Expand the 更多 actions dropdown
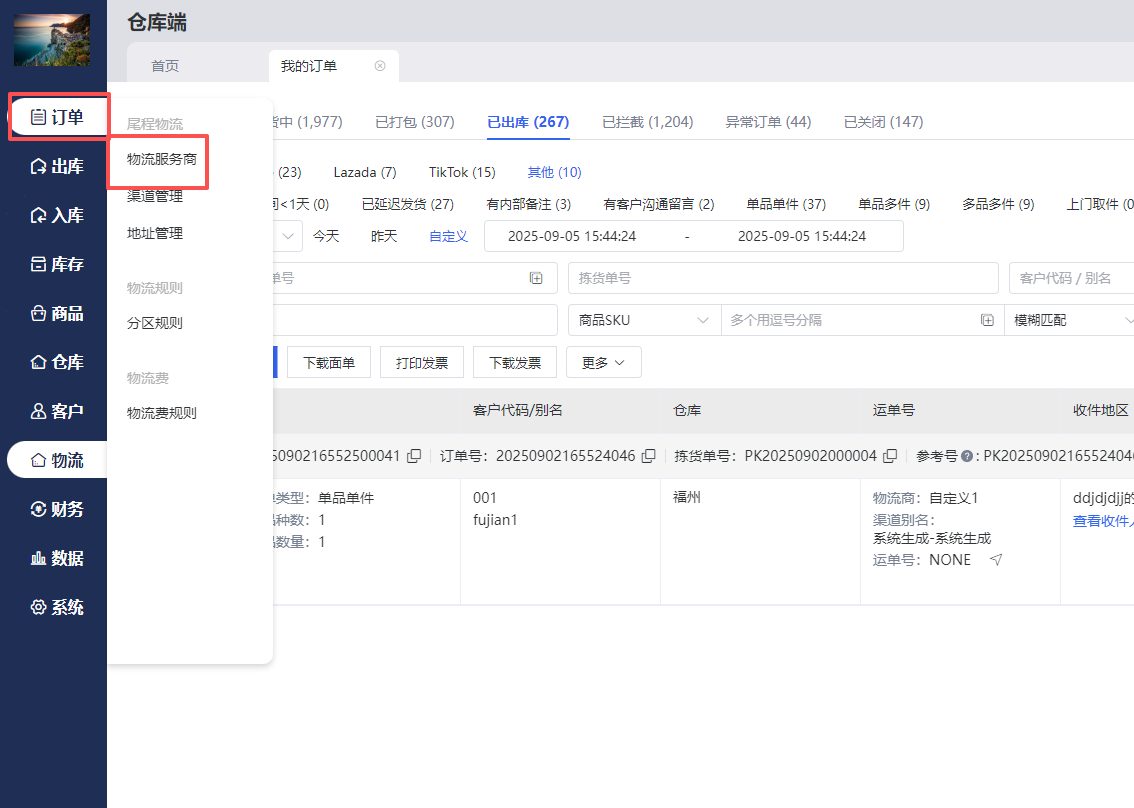The image size is (1134, 808). 603,363
